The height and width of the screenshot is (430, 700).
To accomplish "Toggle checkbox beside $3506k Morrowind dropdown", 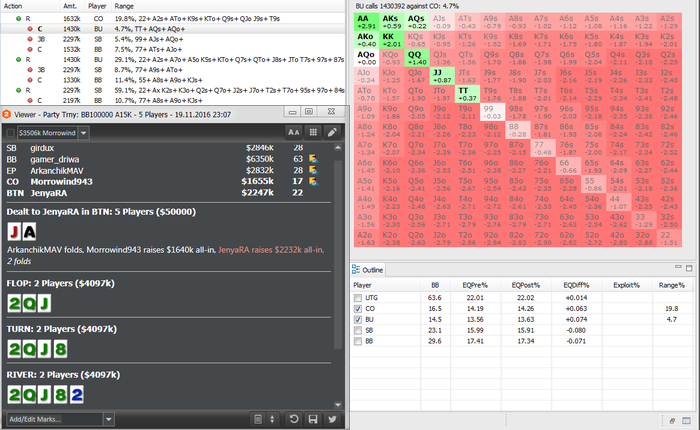I will tap(10, 133).
